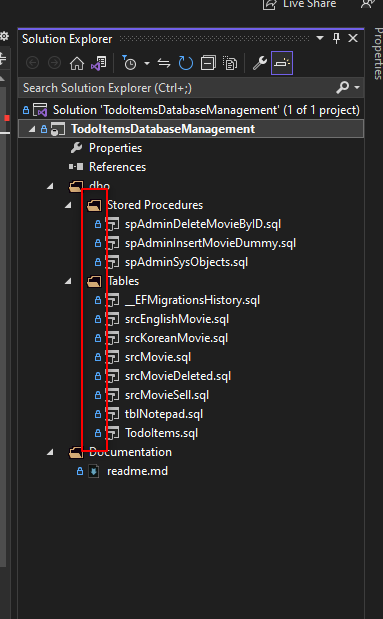Select srcMovieSell.sql file

167,395
